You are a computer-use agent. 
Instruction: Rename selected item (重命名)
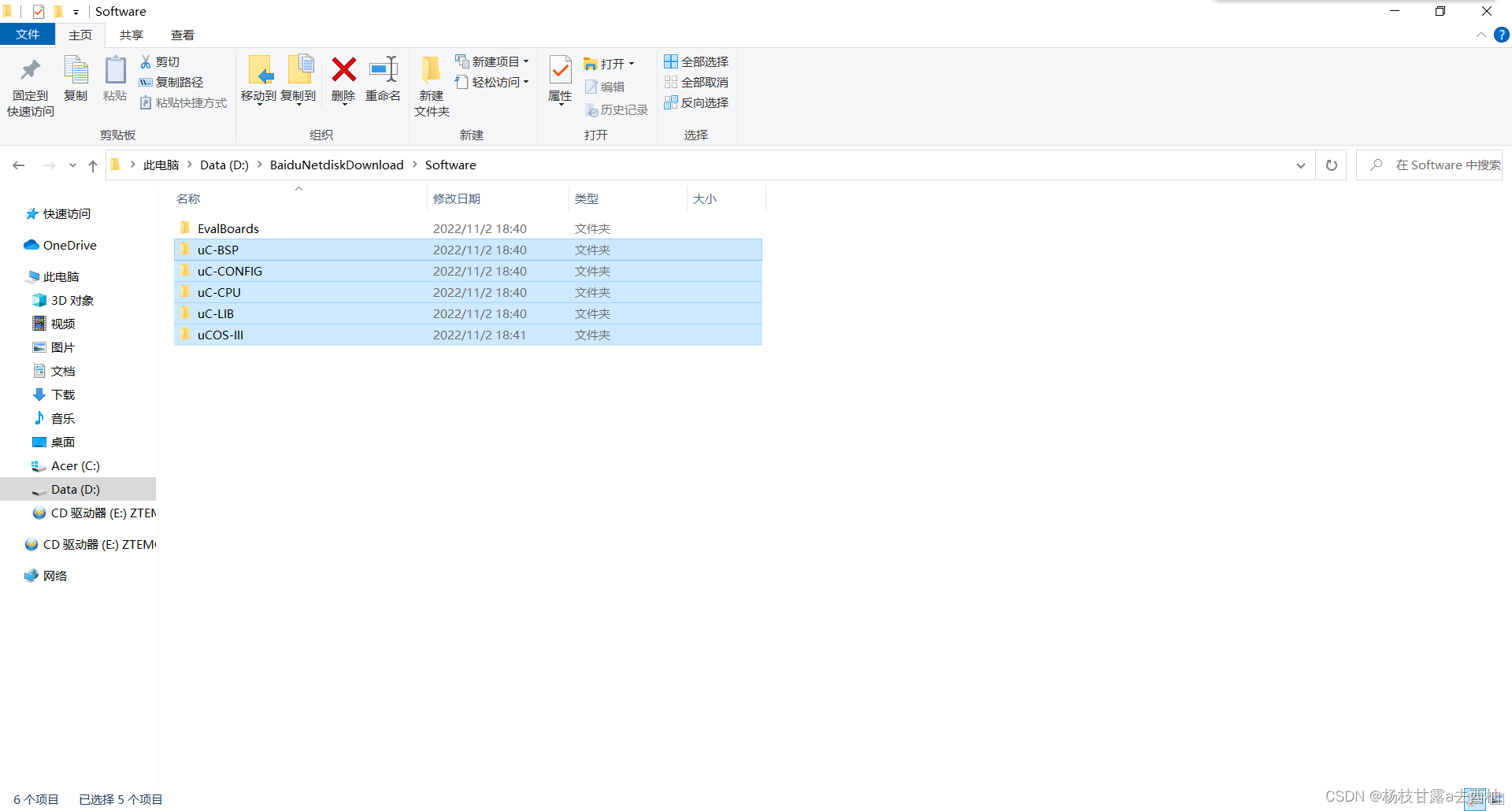(x=383, y=80)
